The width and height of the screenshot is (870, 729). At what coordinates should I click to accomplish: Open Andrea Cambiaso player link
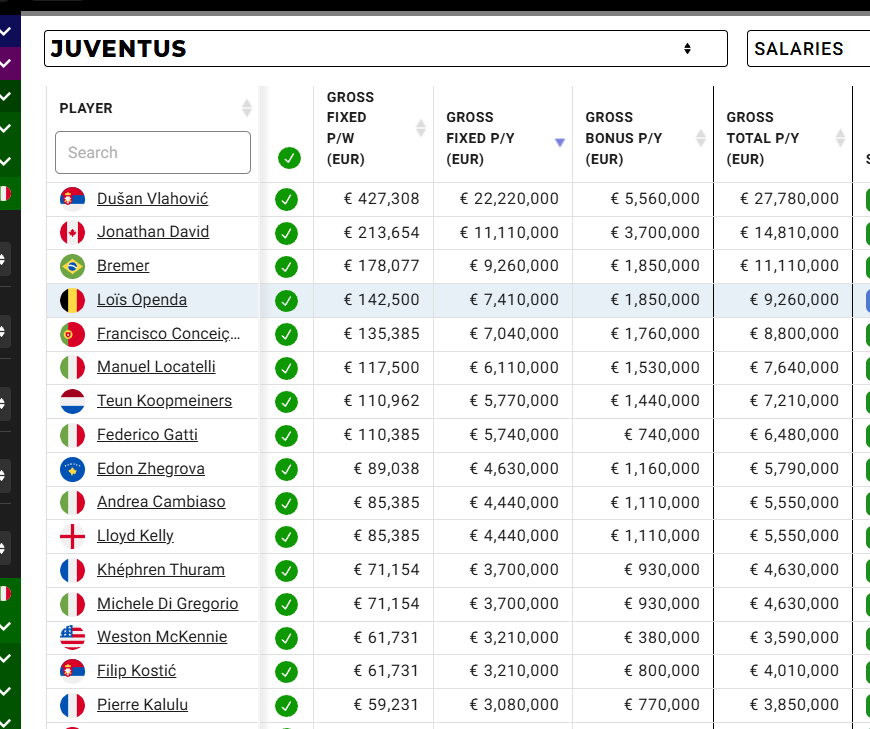[161, 502]
